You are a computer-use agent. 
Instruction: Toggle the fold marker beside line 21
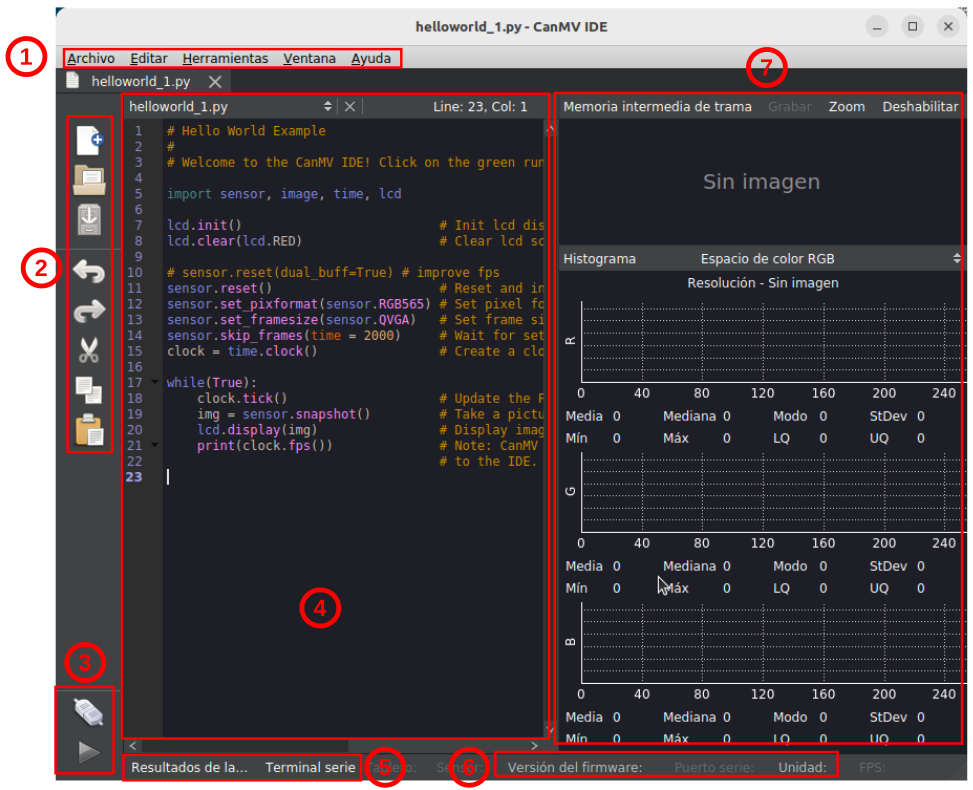(x=155, y=445)
